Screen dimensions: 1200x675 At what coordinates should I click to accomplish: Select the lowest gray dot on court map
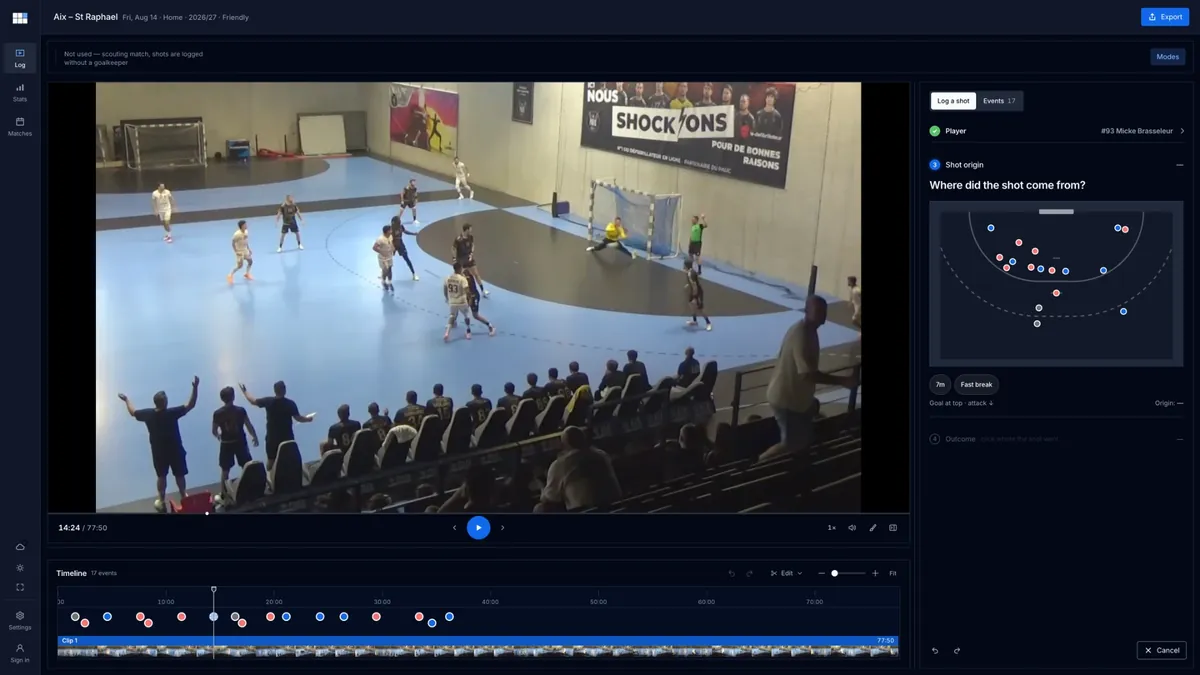click(x=1037, y=324)
